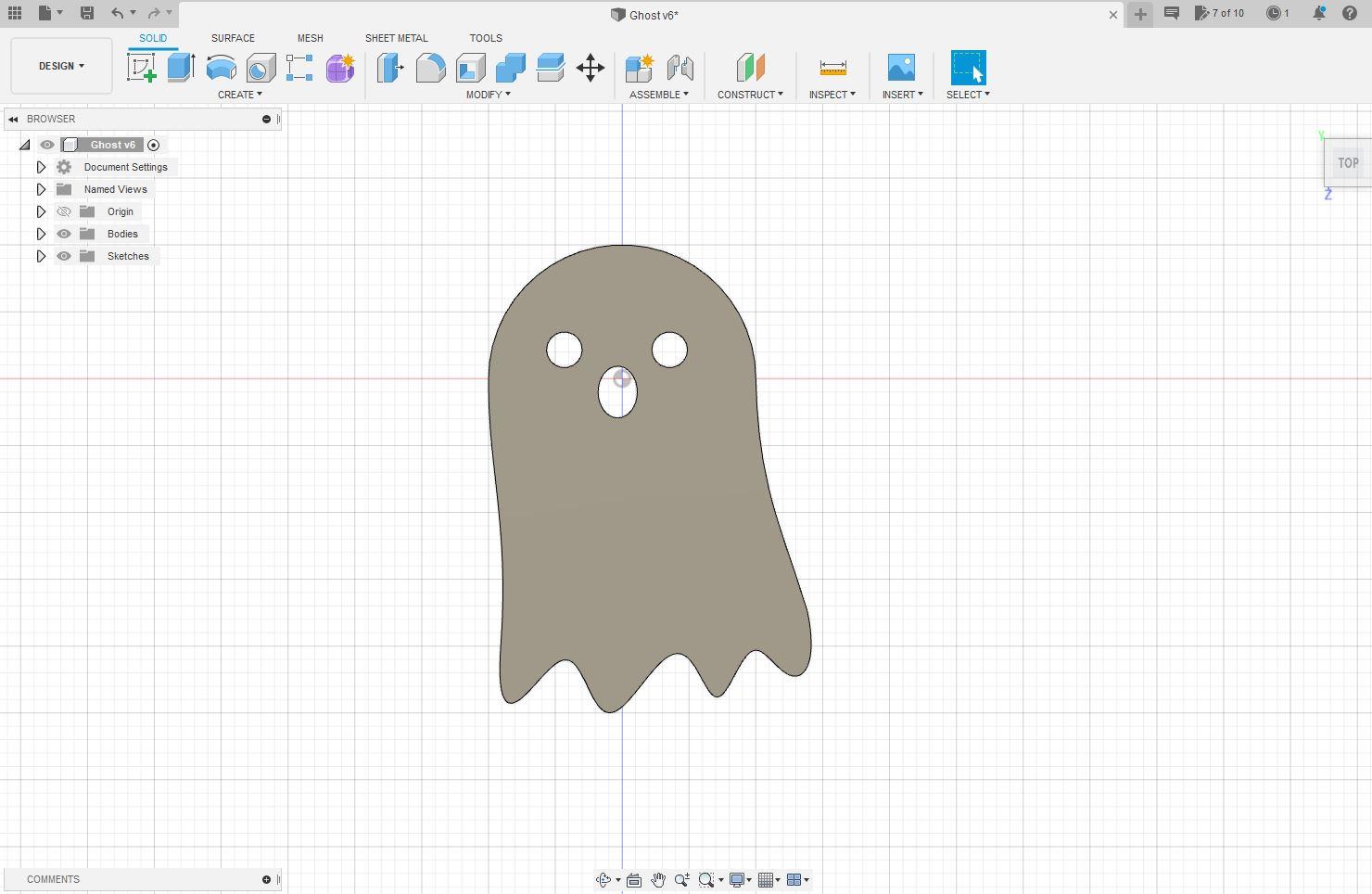Open the grid and snaps display settings
1372x894 pixels.
point(768,879)
